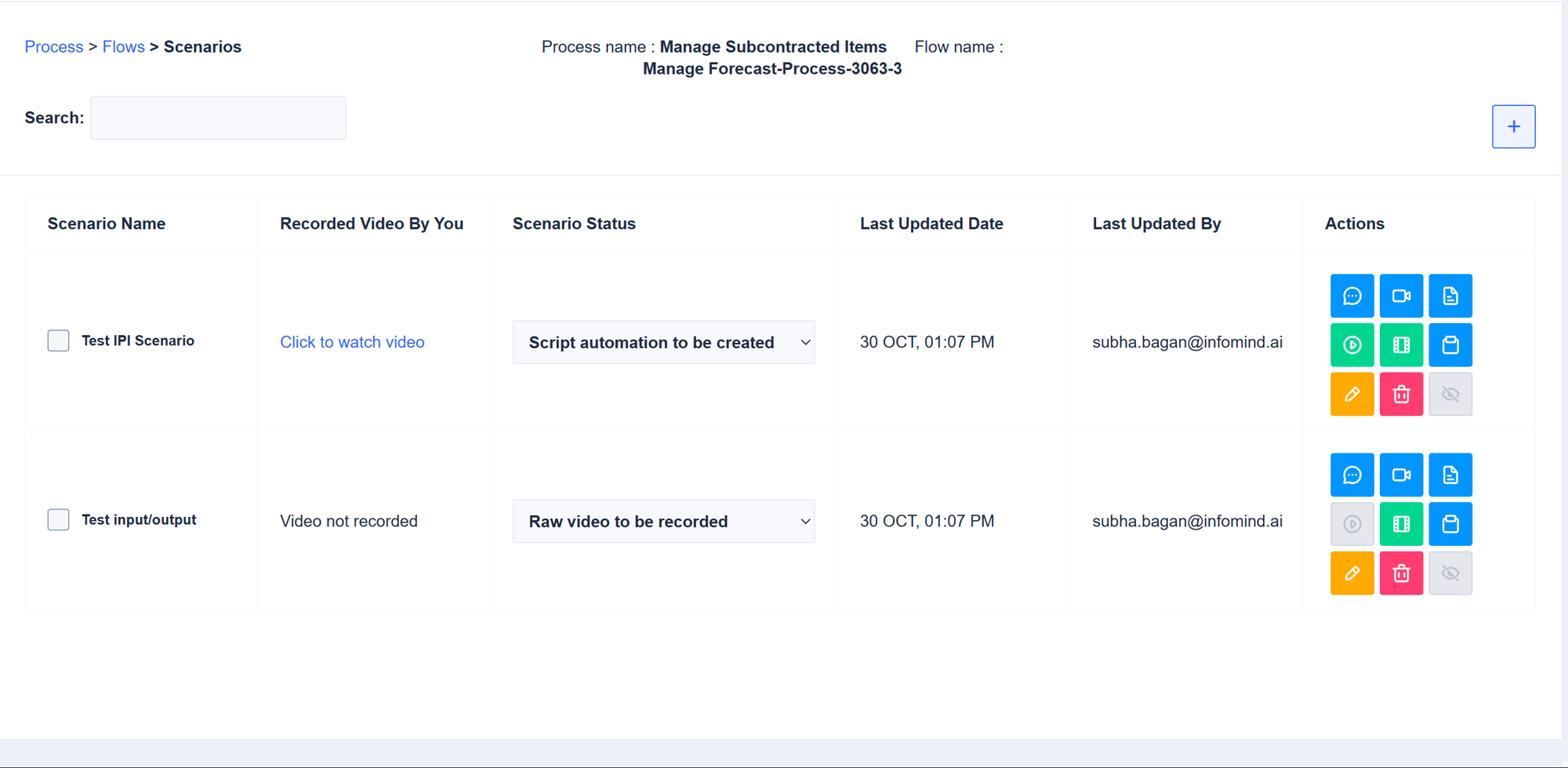Delete Test IPI Scenario using trash icon
The height and width of the screenshot is (768, 1568).
(x=1401, y=394)
